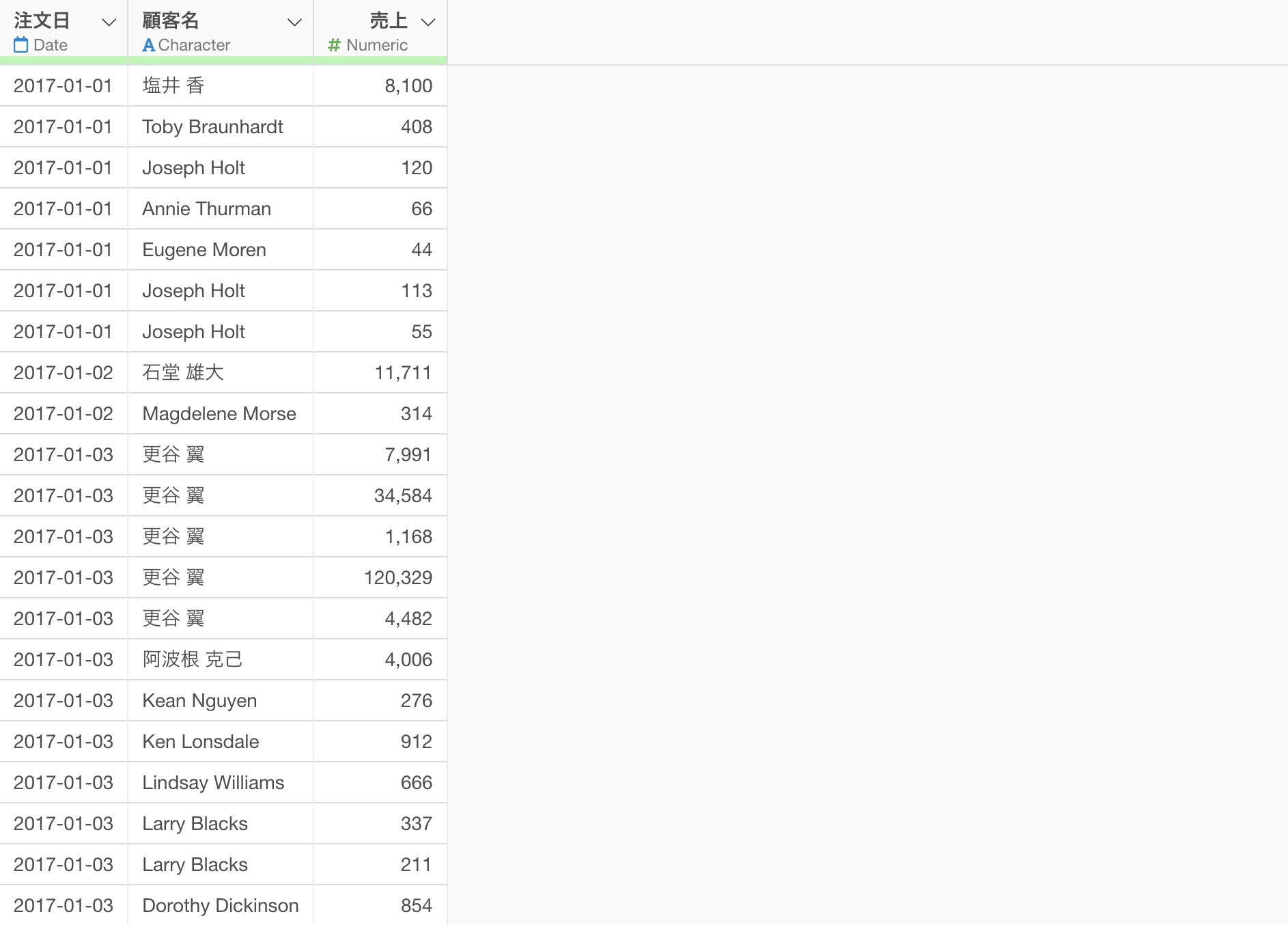The height and width of the screenshot is (925, 1288).
Task: Open the 顧客名 column dropdown menu
Action: click(294, 22)
